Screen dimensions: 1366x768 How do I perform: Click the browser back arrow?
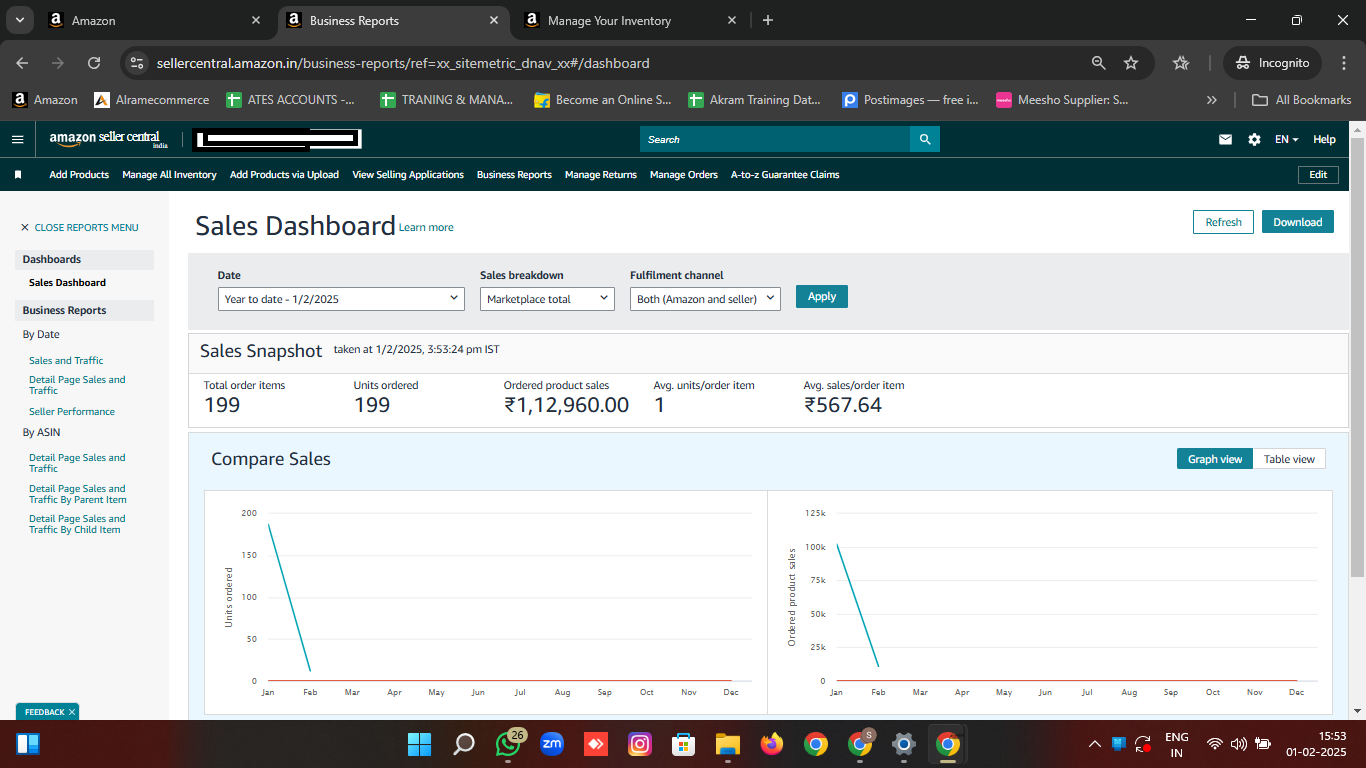click(x=22, y=63)
